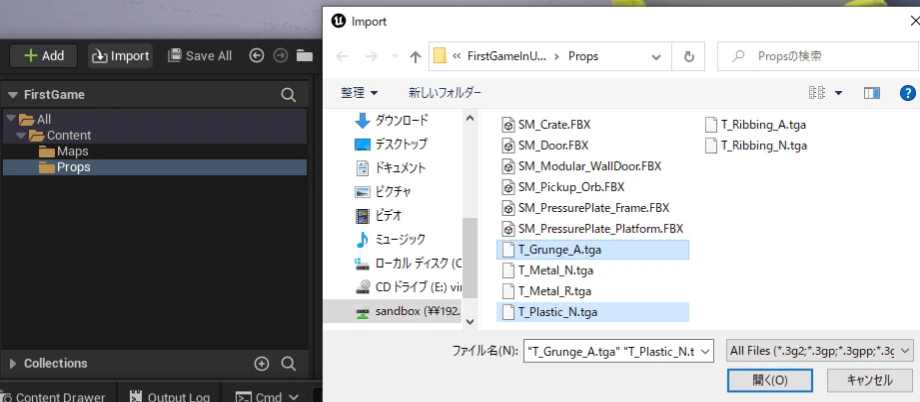Toggle the preview pane icon
This screenshot has height=402, width=920.
[x=872, y=93]
